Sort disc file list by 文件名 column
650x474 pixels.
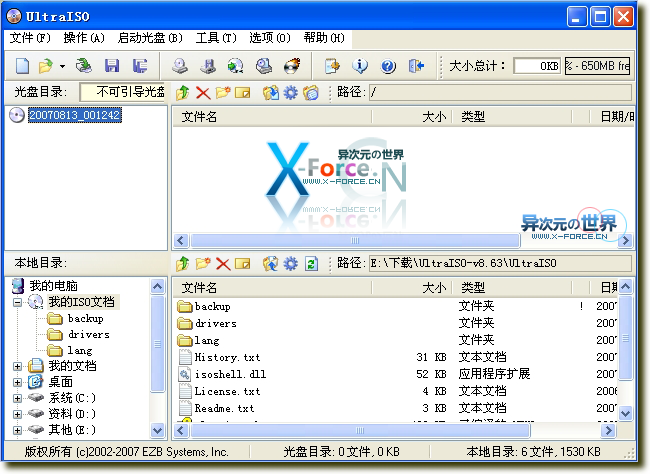point(272,117)
